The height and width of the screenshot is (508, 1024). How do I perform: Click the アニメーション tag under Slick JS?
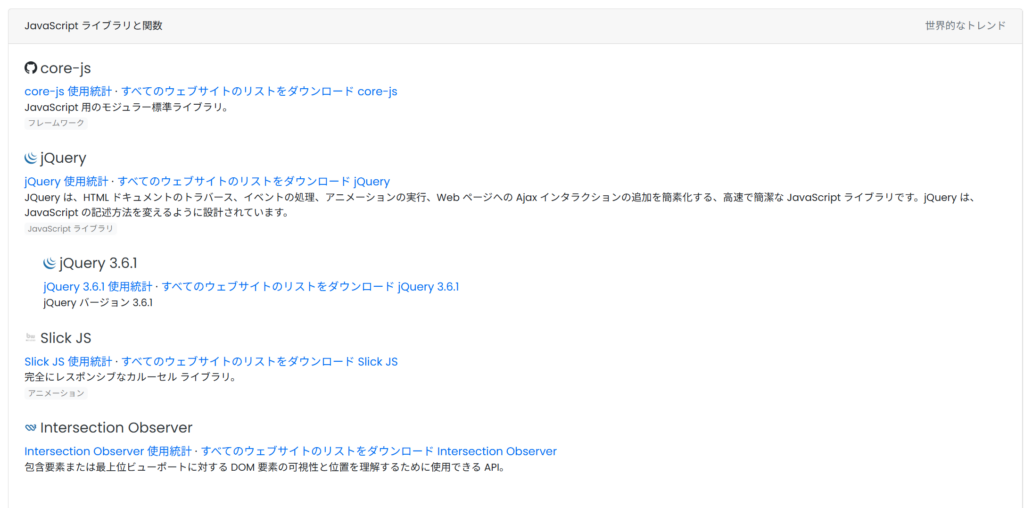(56, 393)
